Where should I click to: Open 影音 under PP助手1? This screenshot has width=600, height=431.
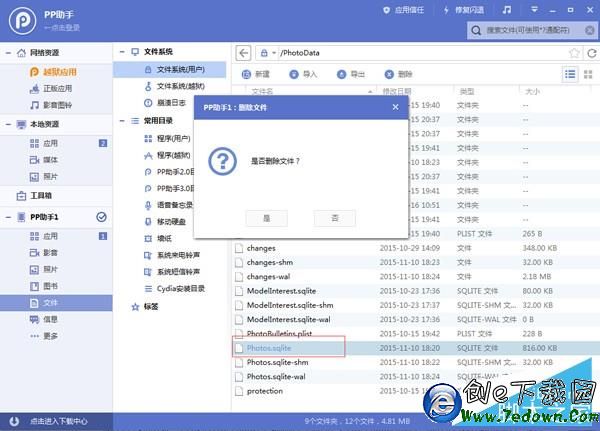tap(44, 253)
